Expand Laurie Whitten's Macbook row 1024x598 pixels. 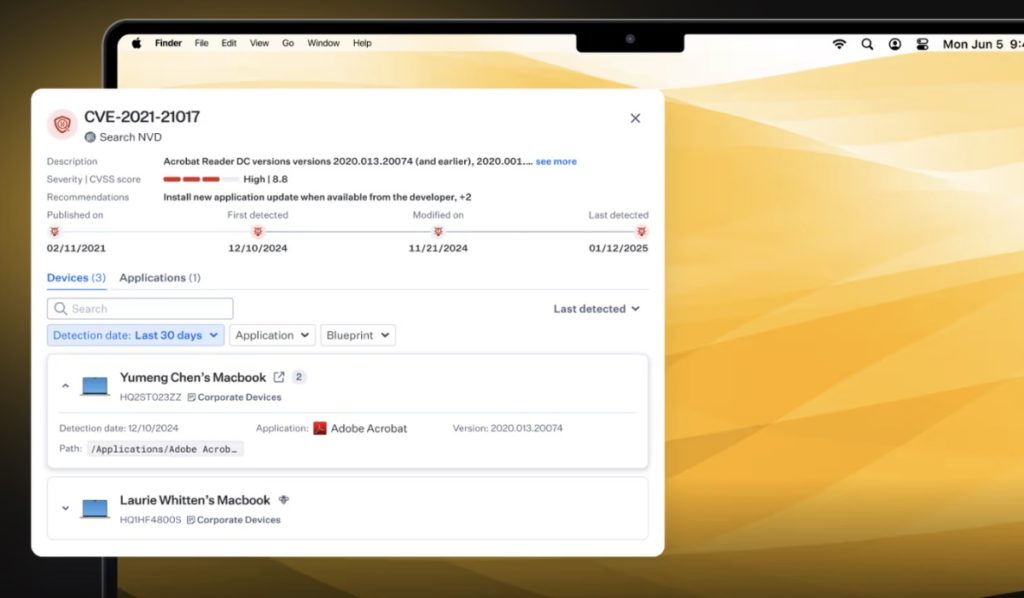coord(66,508)
